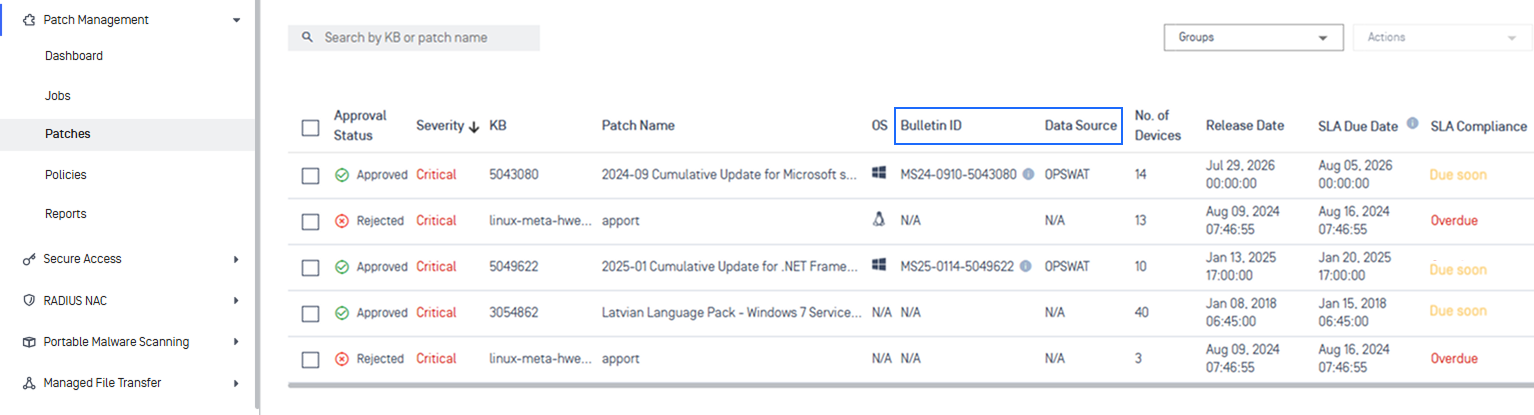Click the Linux penguin icon for apport with 13 devices

[879, 219]
